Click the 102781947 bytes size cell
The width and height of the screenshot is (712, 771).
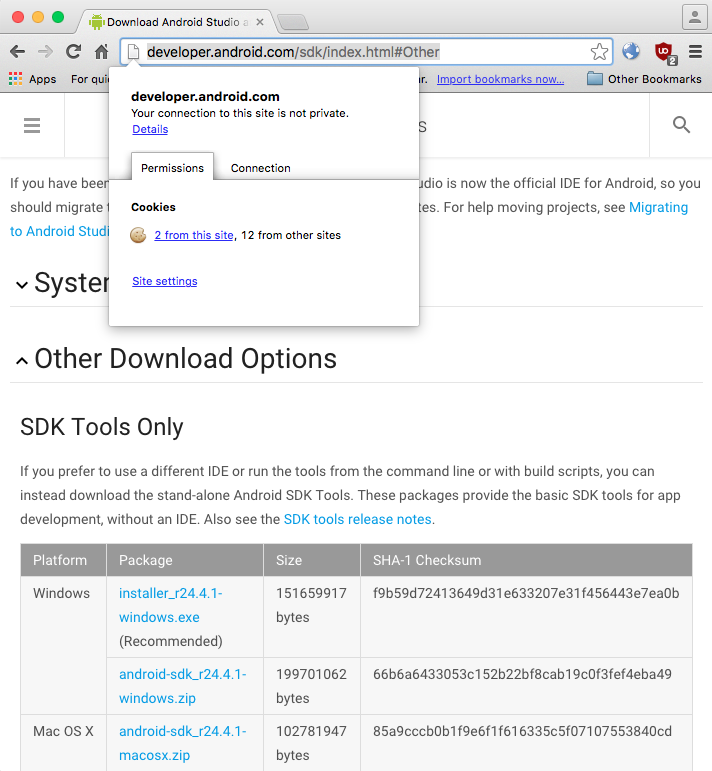pyautogui.click(x=311, y=743)
